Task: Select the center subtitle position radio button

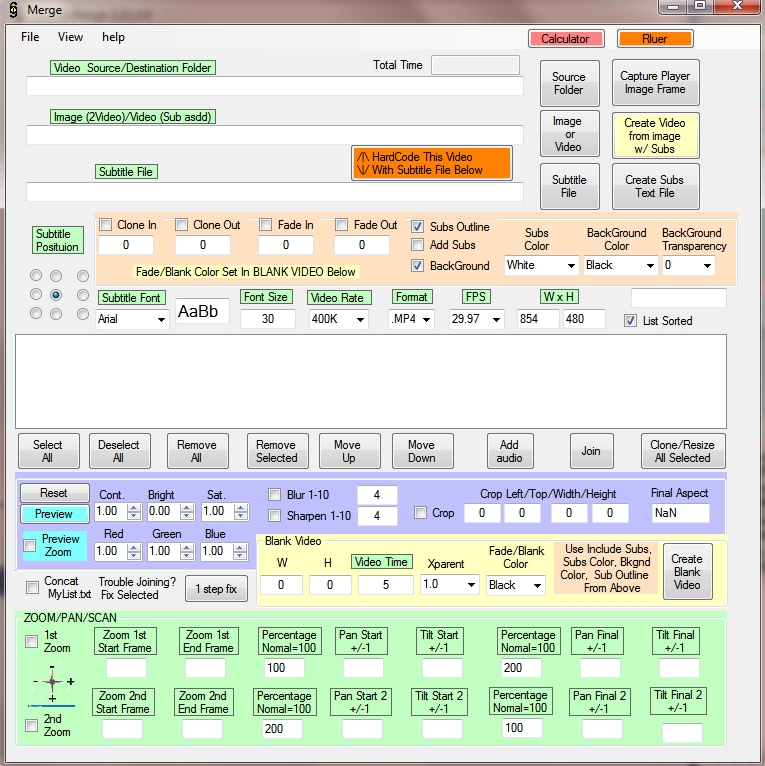Action: (x=56, y=295)
